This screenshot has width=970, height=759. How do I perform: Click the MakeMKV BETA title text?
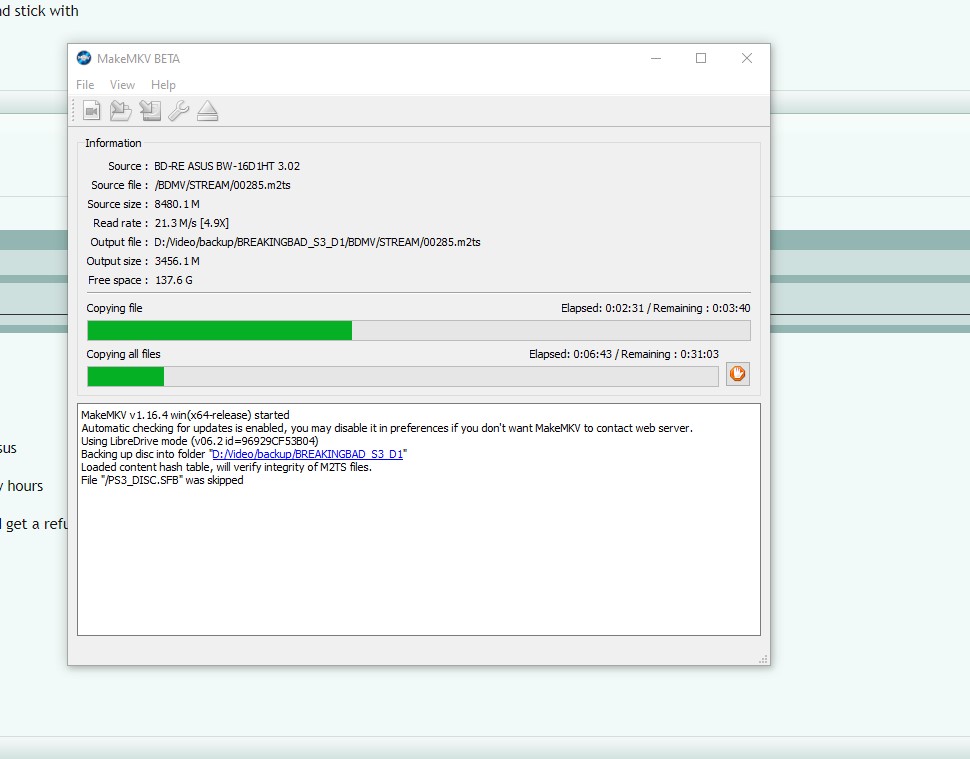pos(139,59)
